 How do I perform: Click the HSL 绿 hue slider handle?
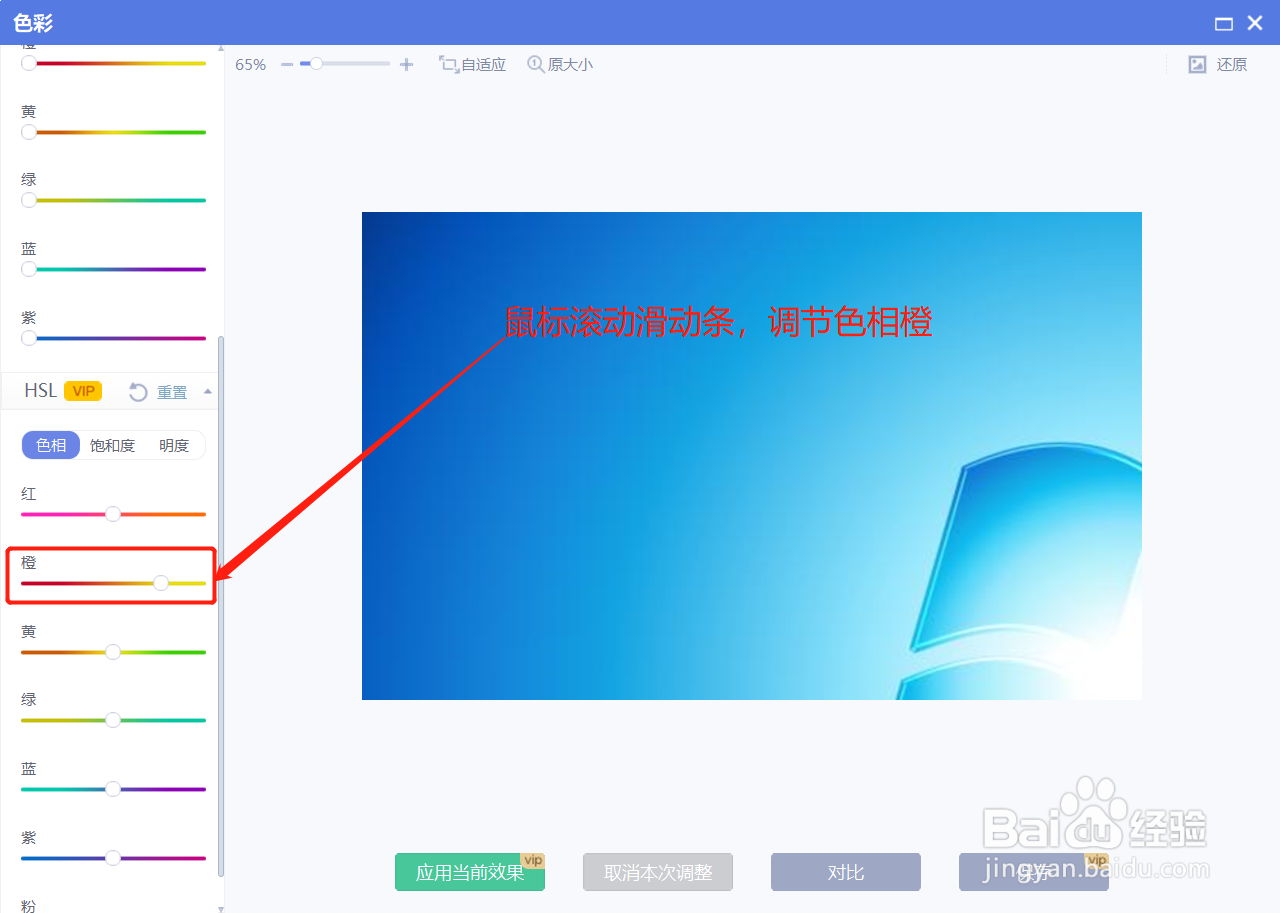coord(113,720)
